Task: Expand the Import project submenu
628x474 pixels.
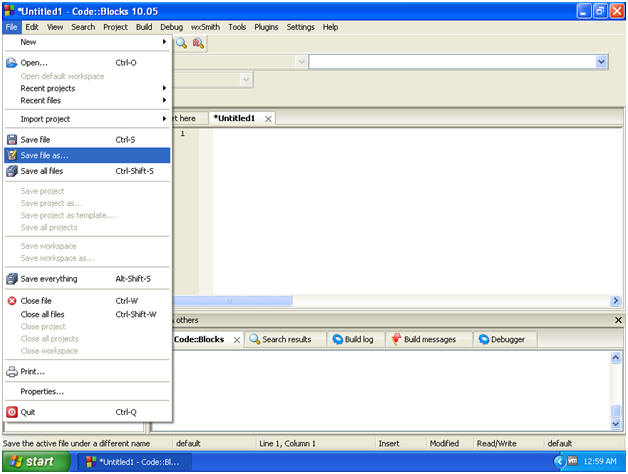Action: [x=88, y=119]
